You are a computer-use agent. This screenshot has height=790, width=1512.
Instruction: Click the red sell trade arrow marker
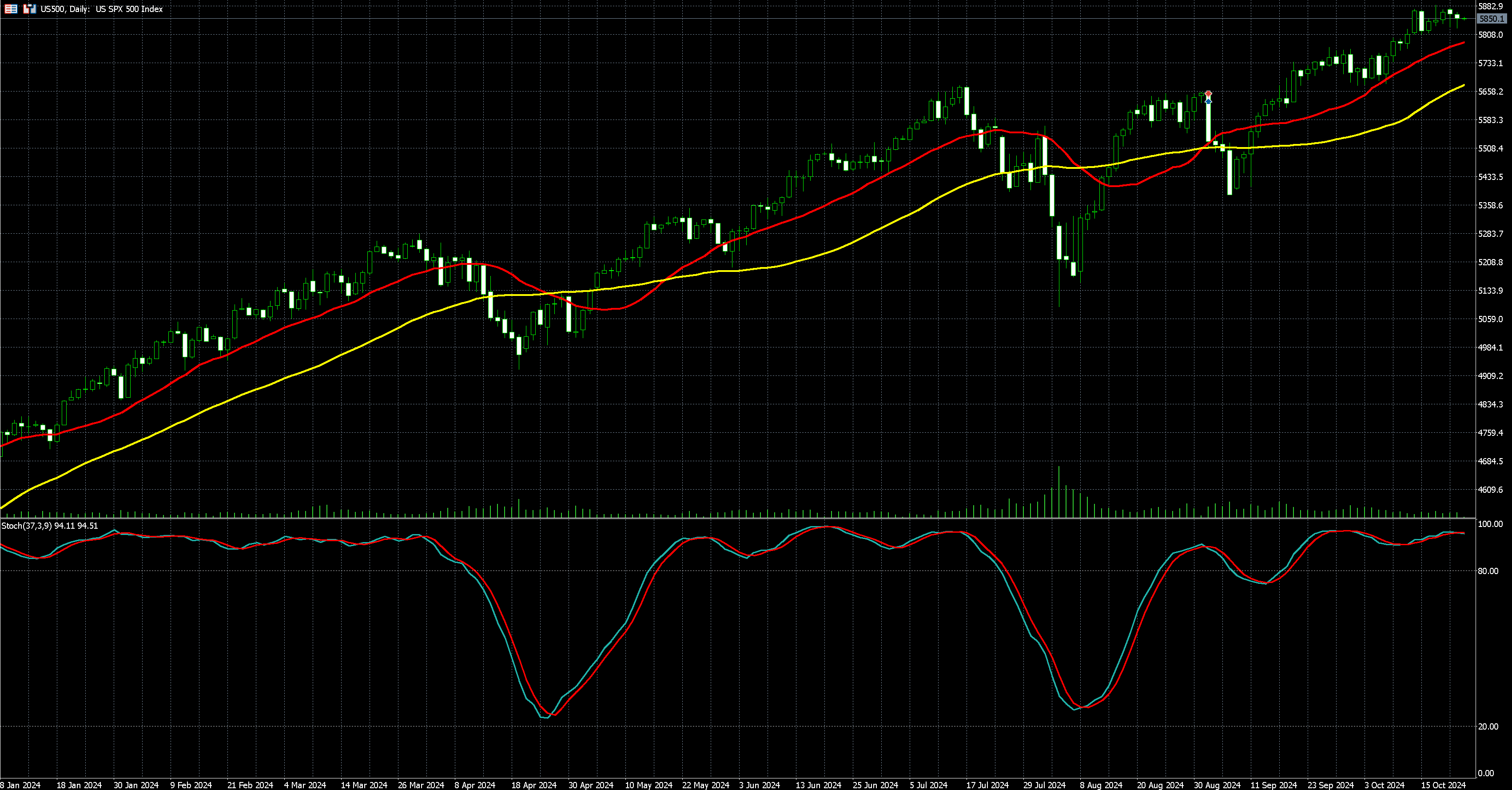tap(1208, 94)
